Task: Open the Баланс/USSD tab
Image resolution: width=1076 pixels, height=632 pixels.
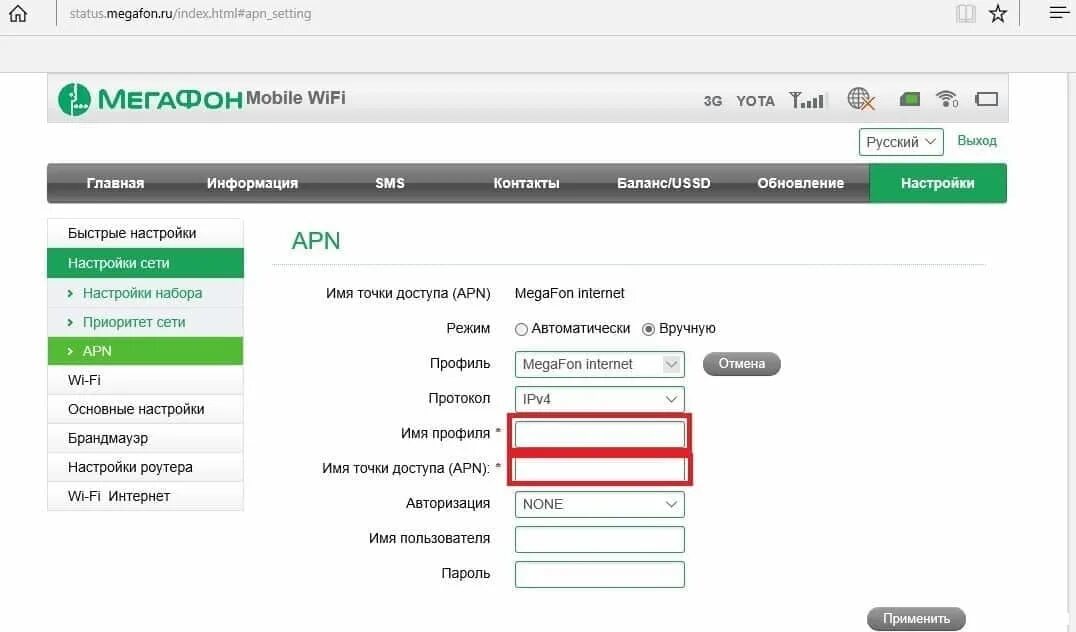Action: tap(664, 183)
